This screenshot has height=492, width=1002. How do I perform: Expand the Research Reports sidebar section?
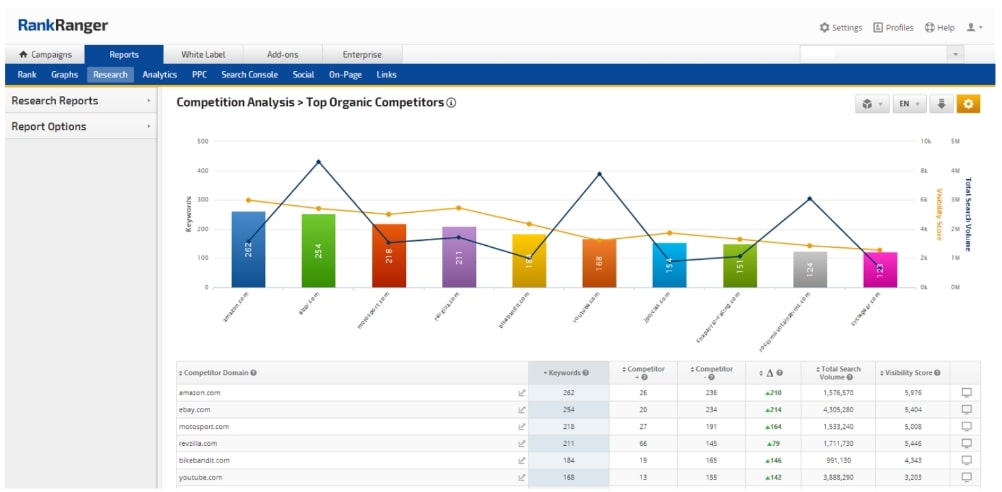pyautogui.click(x=81, y=100)
